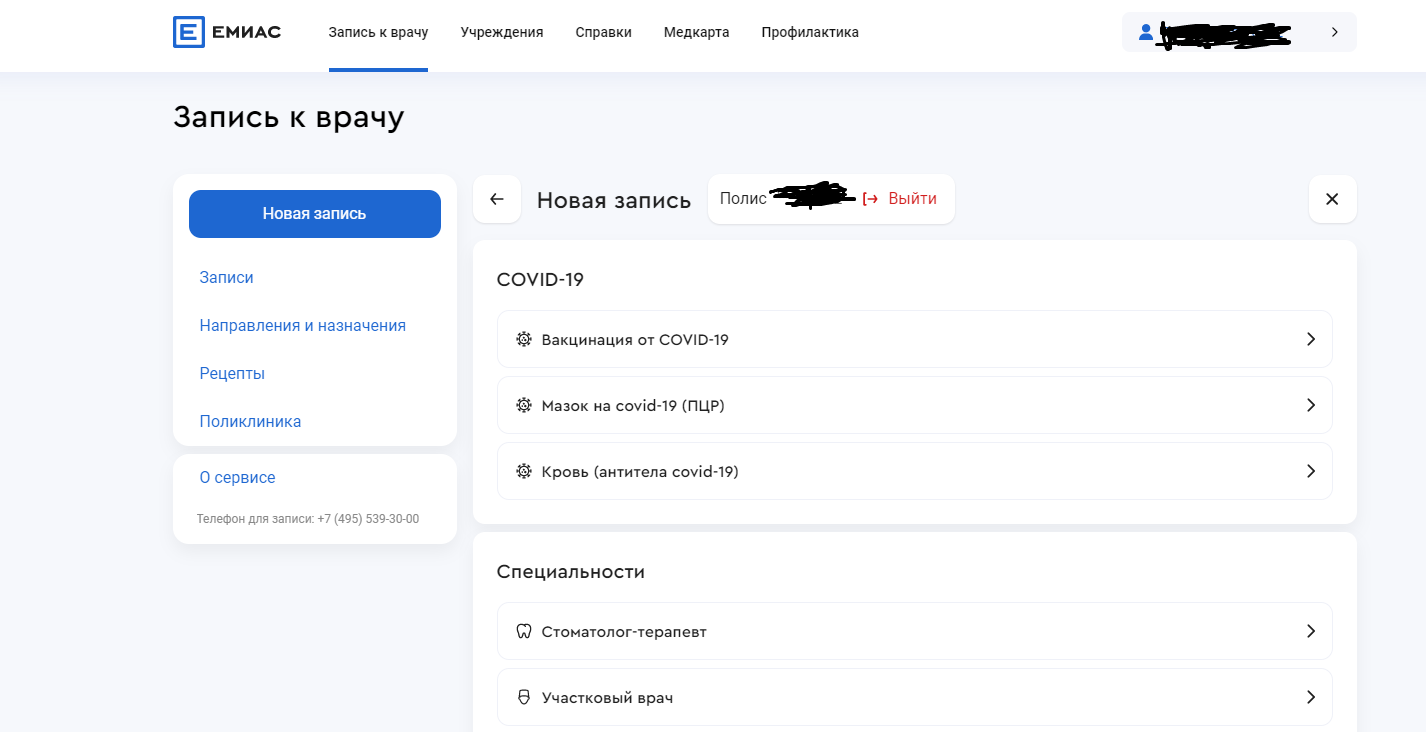Click the back arrow next to Новая запись
Viewport: 1426px width, 732px height.
pyautogui.click(x=497, y=199)
